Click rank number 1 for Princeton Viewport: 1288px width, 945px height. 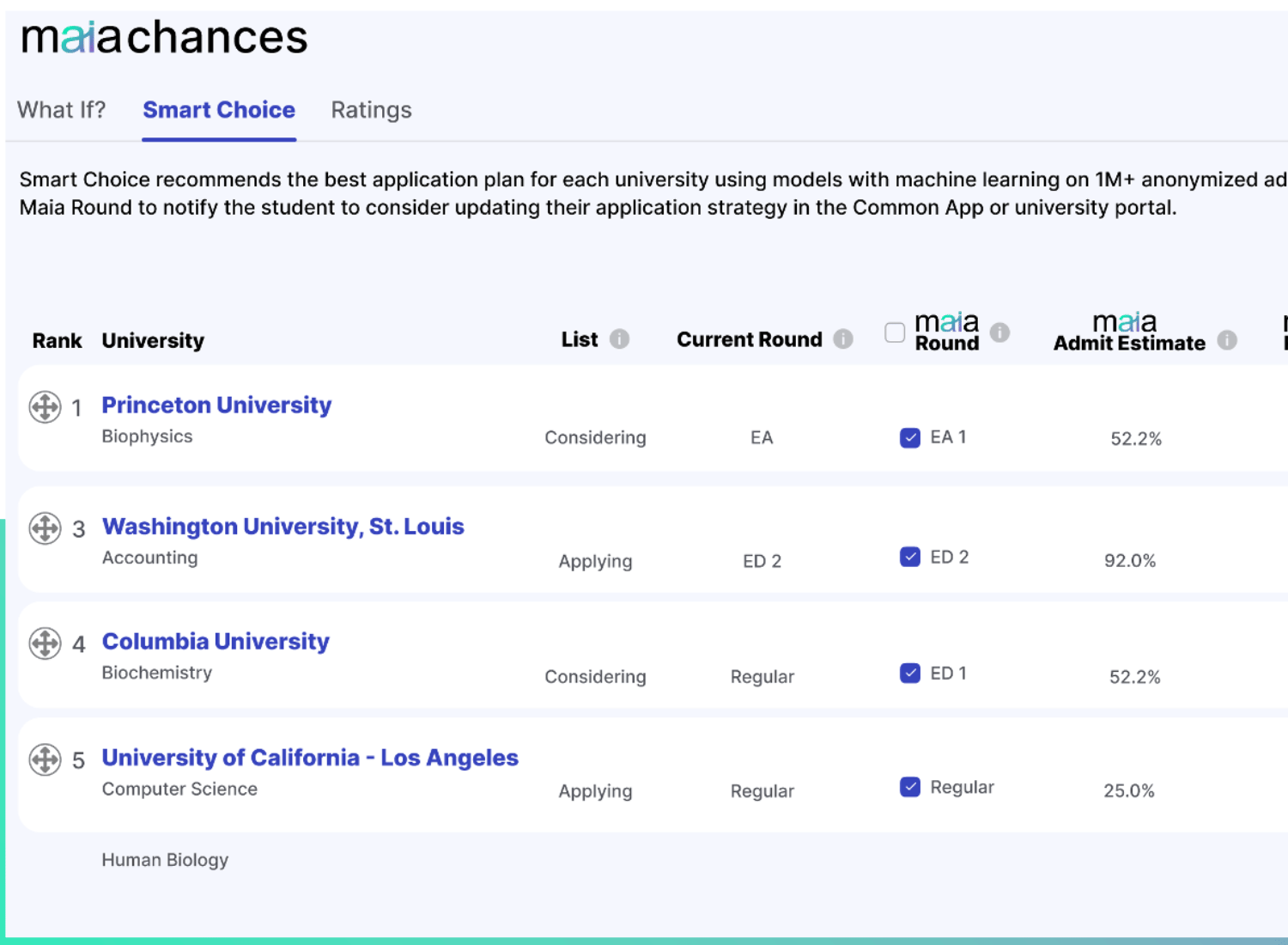point(76,408)
